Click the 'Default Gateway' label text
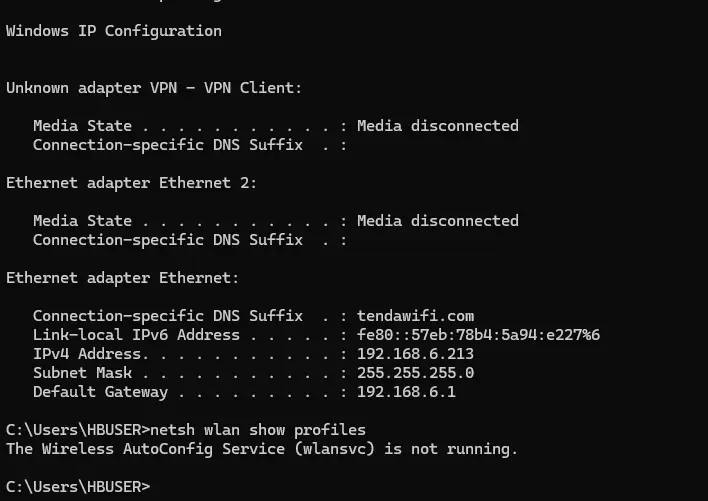Viewport: 708px width, 501px height. coord(100,392)
